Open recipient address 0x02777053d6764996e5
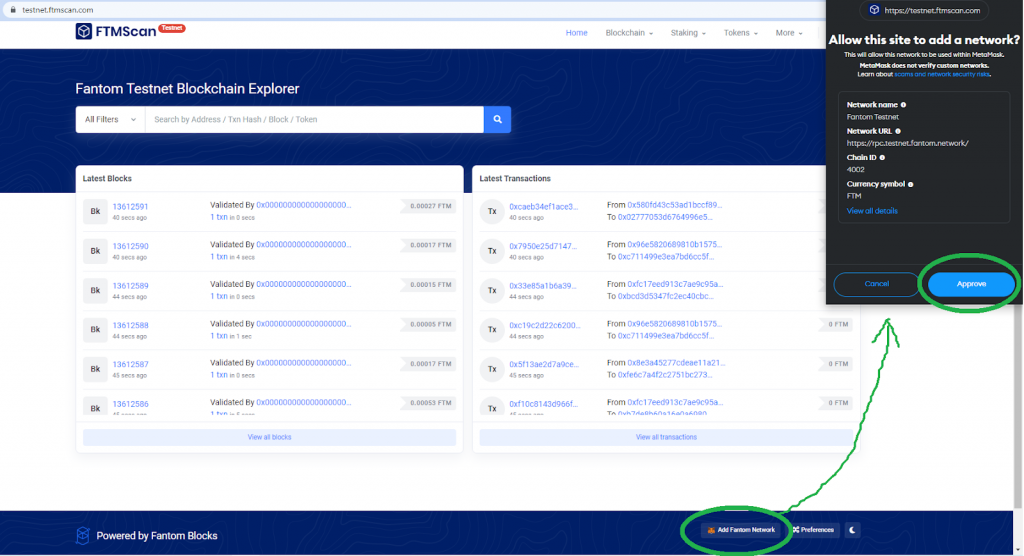Viewport: 1024px width, 556px height. pos(665,217)
